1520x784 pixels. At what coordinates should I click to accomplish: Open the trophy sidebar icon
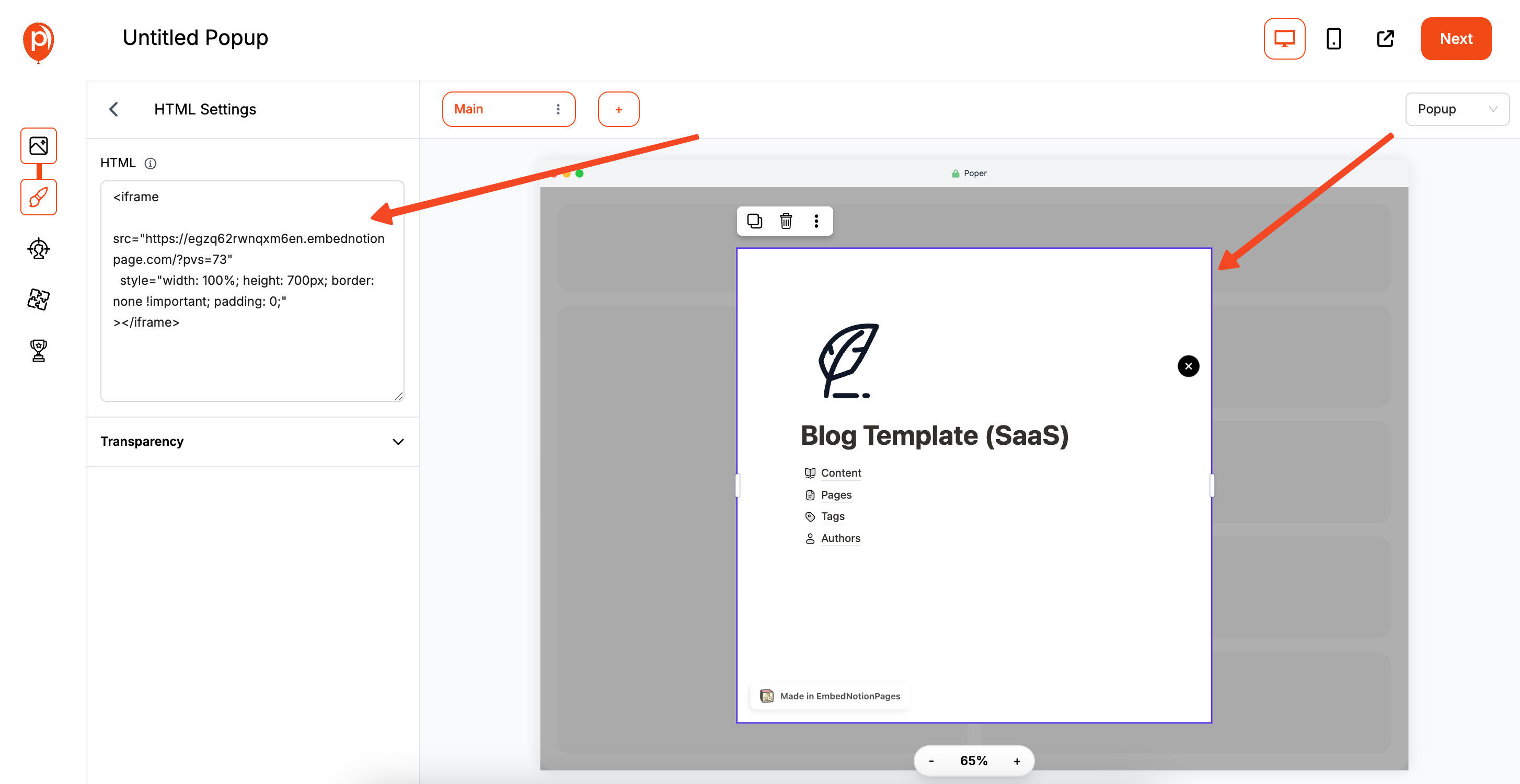pyautogui.click(x=39, y=350)
